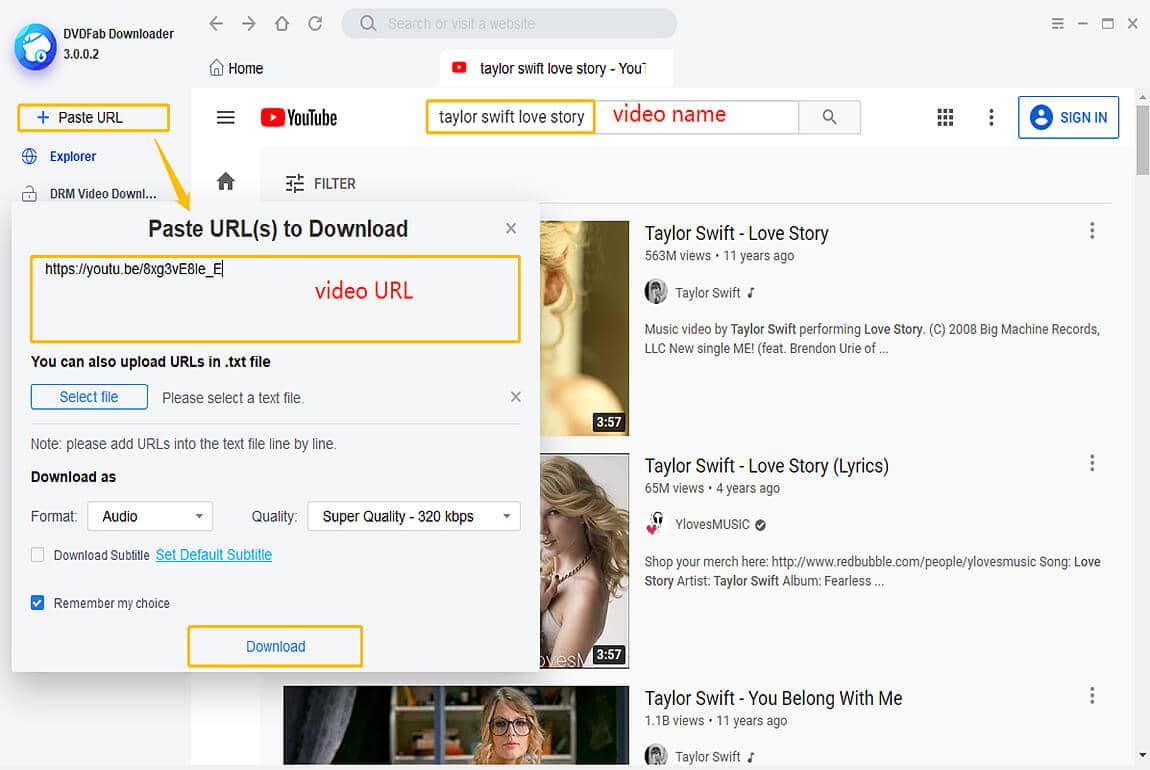Open YouTube settings three-dot menu
This screenshot has width=1150, height=770.
(x=992, y=117)
